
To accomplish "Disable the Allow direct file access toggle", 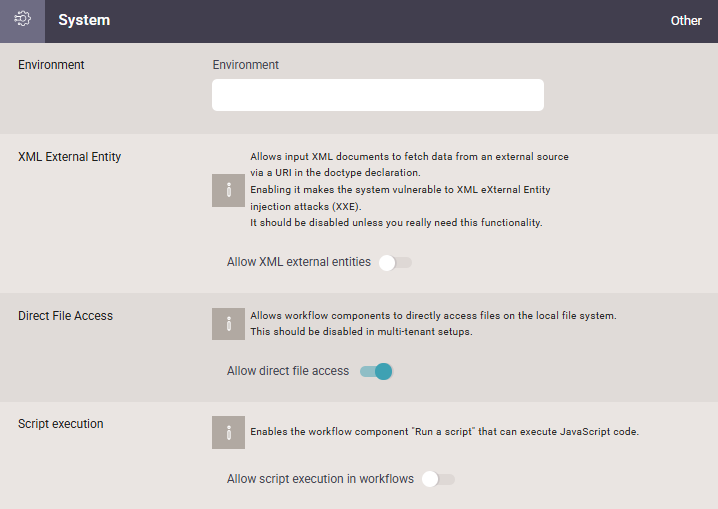I will click(376, 371).
